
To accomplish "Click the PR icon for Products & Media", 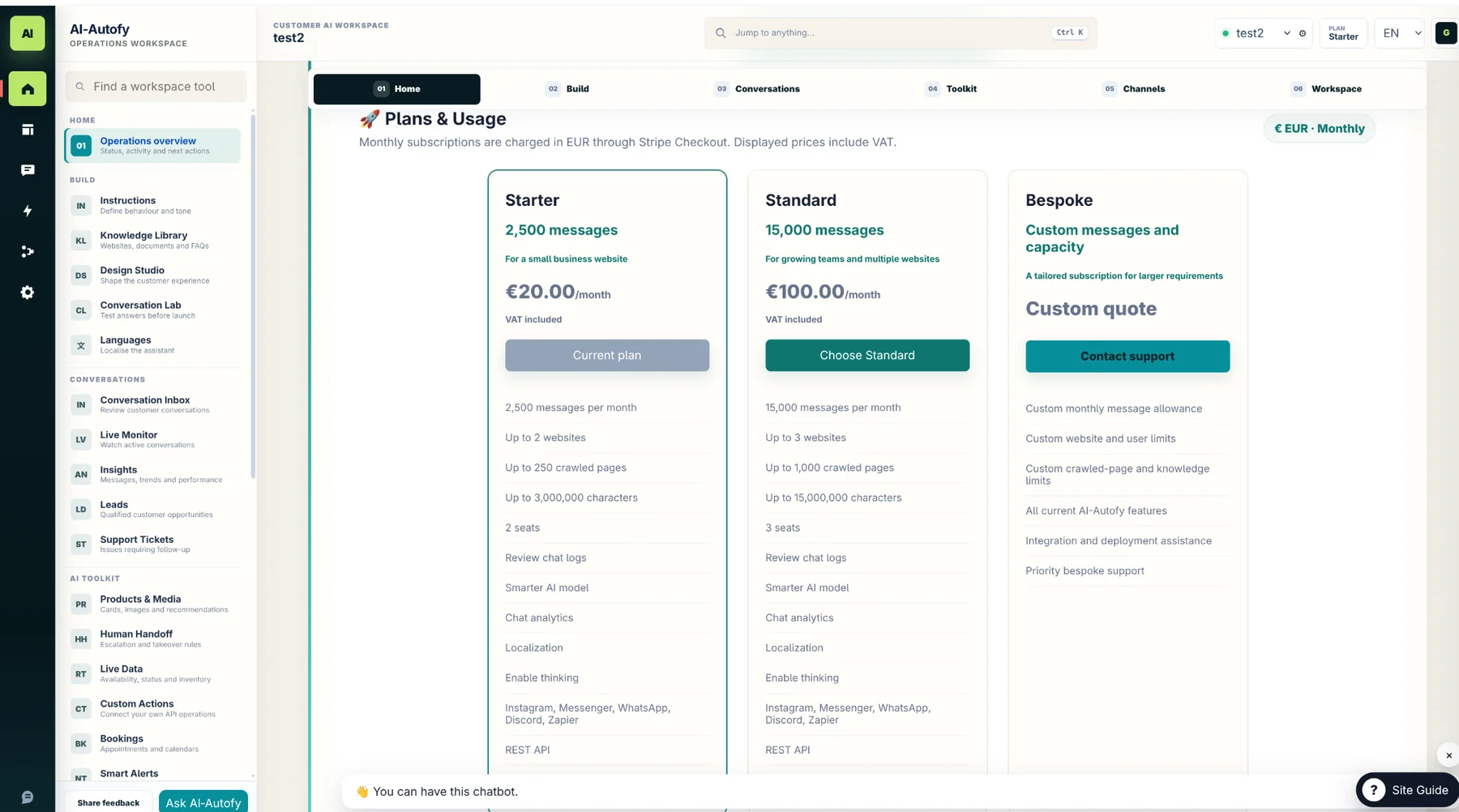I will (x=81, y=605).
